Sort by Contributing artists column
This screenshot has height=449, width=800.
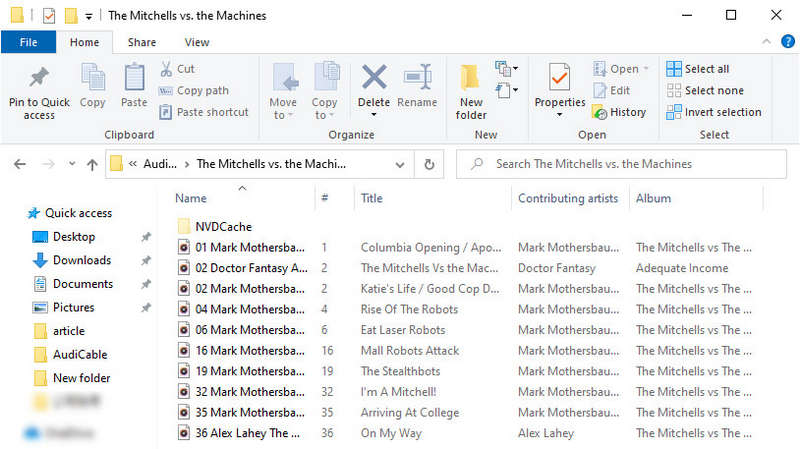click(568, 198)
